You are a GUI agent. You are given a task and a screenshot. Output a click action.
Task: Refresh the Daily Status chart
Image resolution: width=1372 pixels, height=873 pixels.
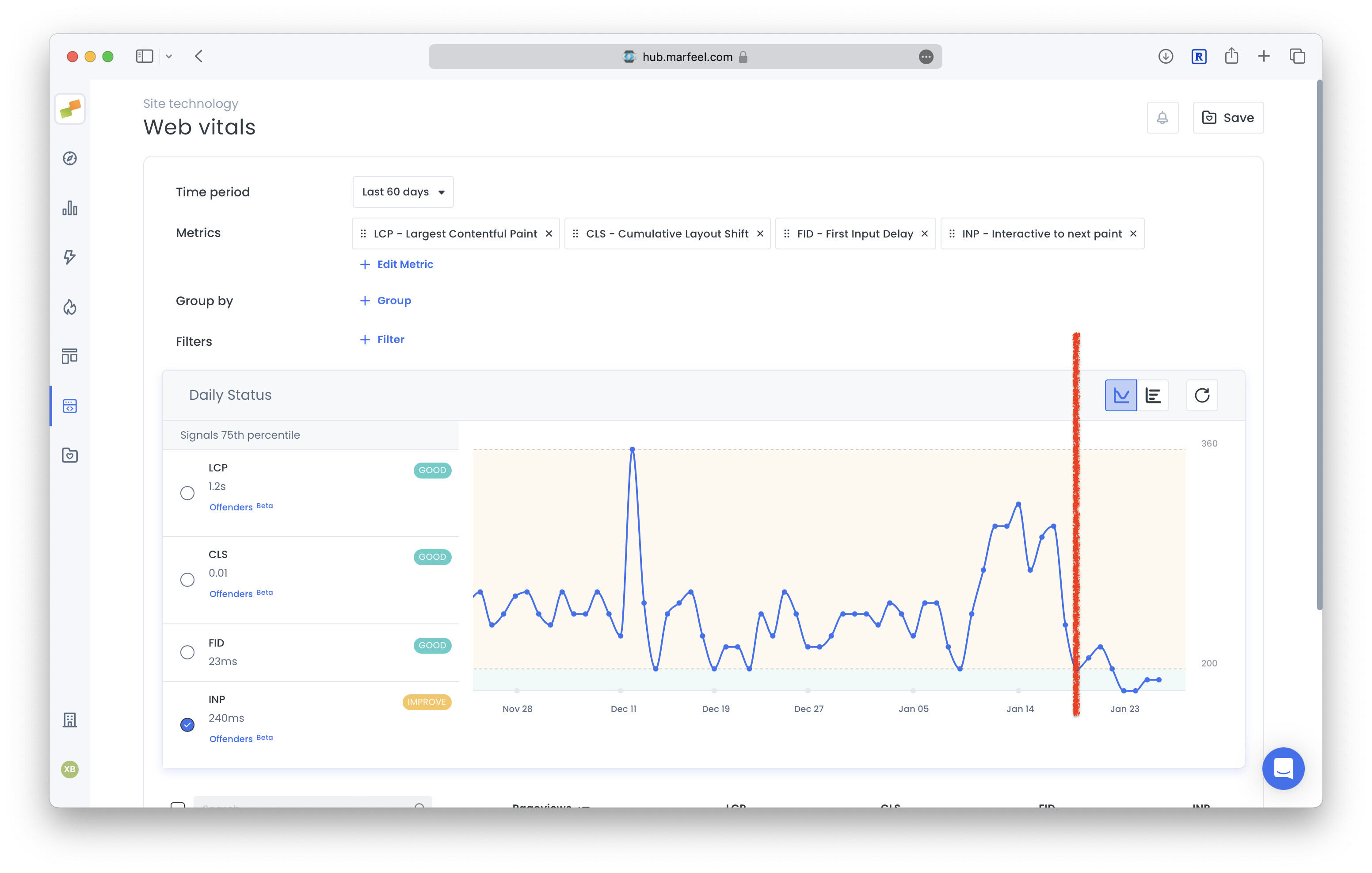pos(1202,395)
